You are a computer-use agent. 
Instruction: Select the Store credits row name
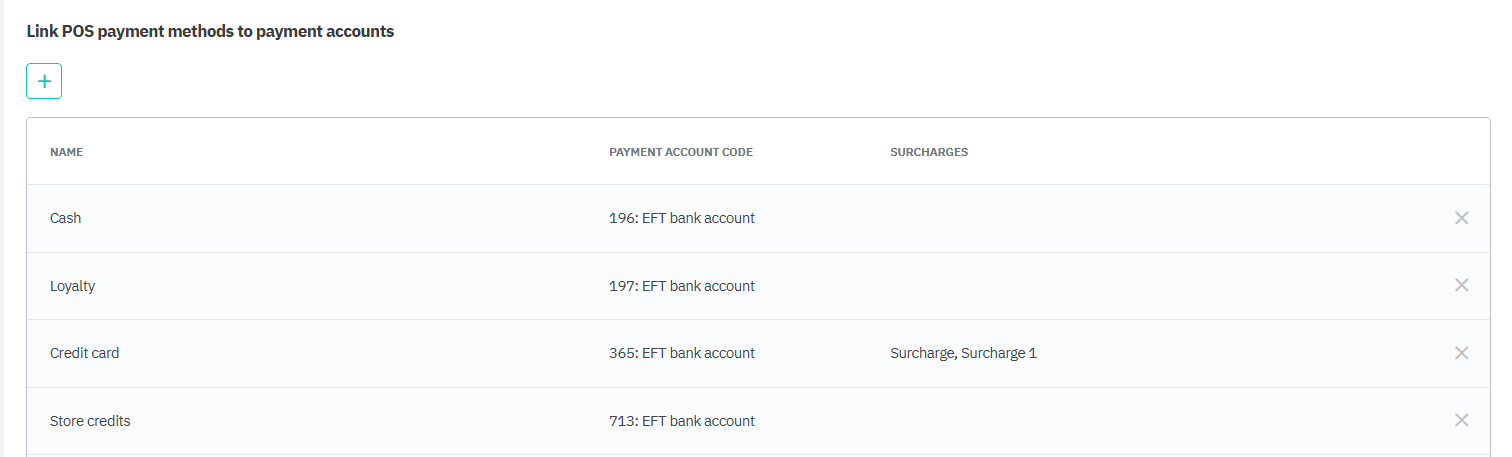pyautogui.click(x=90, y=421)
